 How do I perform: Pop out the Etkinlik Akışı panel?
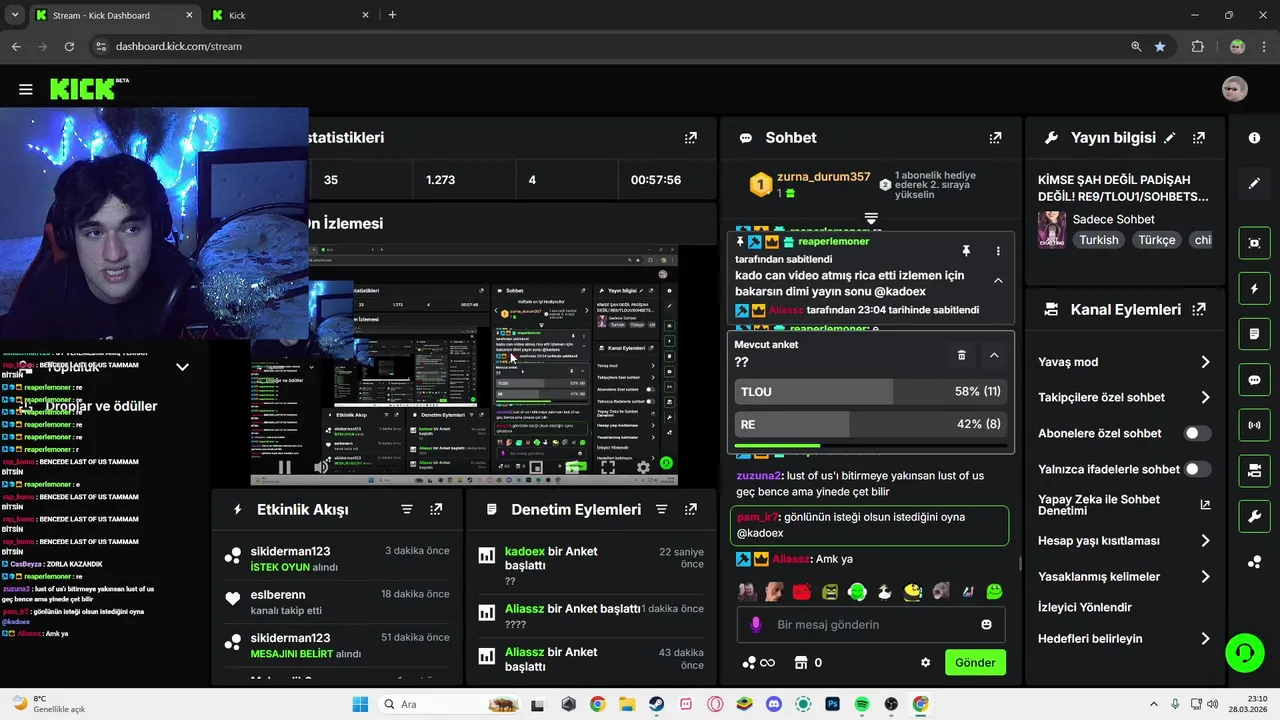click(436, 510)
